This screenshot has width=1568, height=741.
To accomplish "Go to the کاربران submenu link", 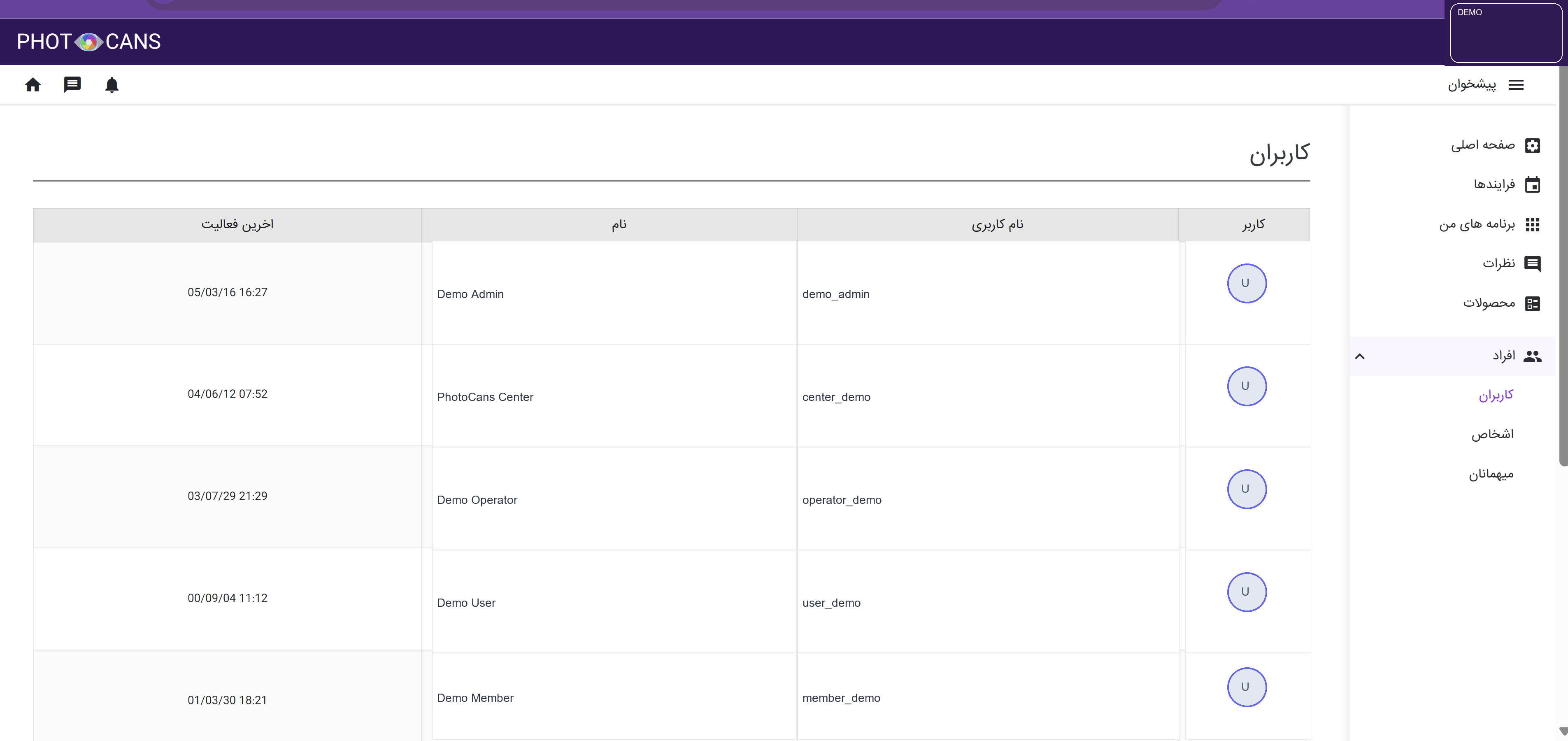I will point(1496,395).
